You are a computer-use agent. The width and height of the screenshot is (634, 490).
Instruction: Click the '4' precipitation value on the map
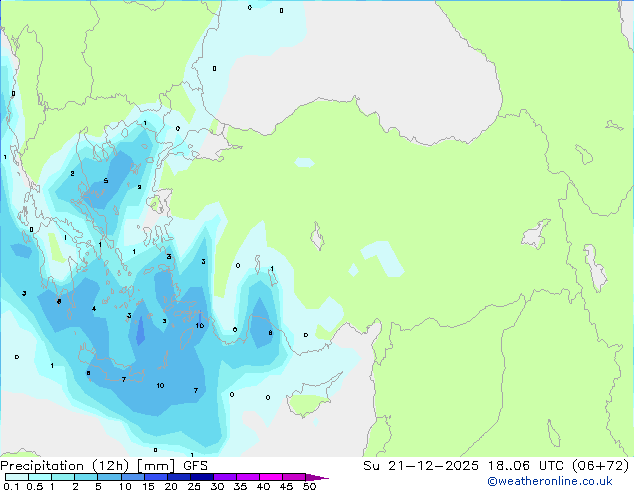[94, 309]
